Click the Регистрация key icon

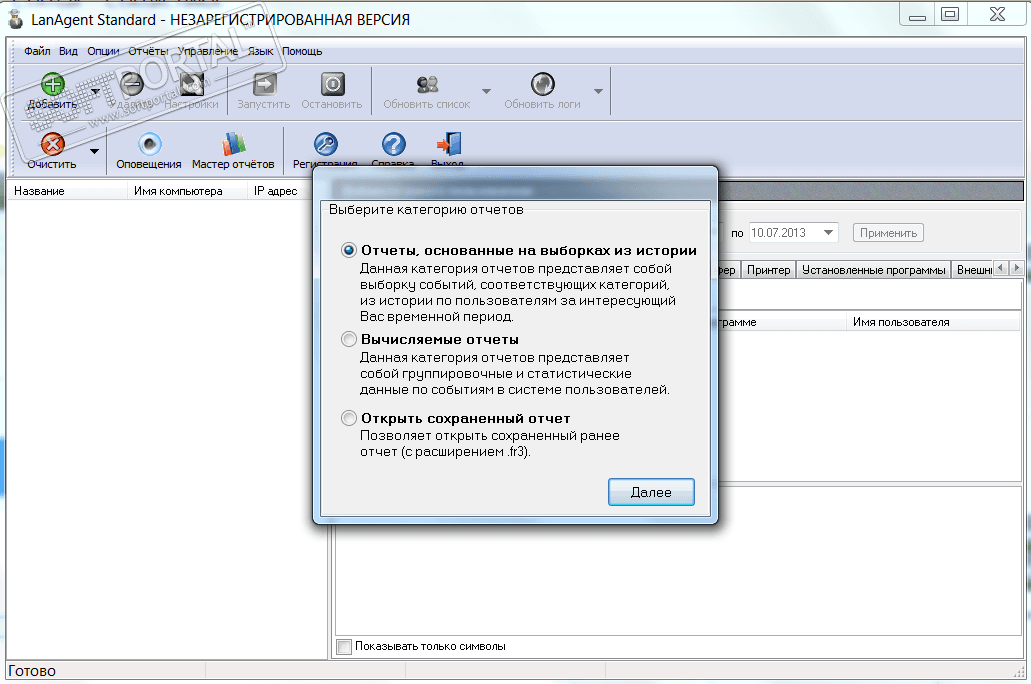pos(325,144)
